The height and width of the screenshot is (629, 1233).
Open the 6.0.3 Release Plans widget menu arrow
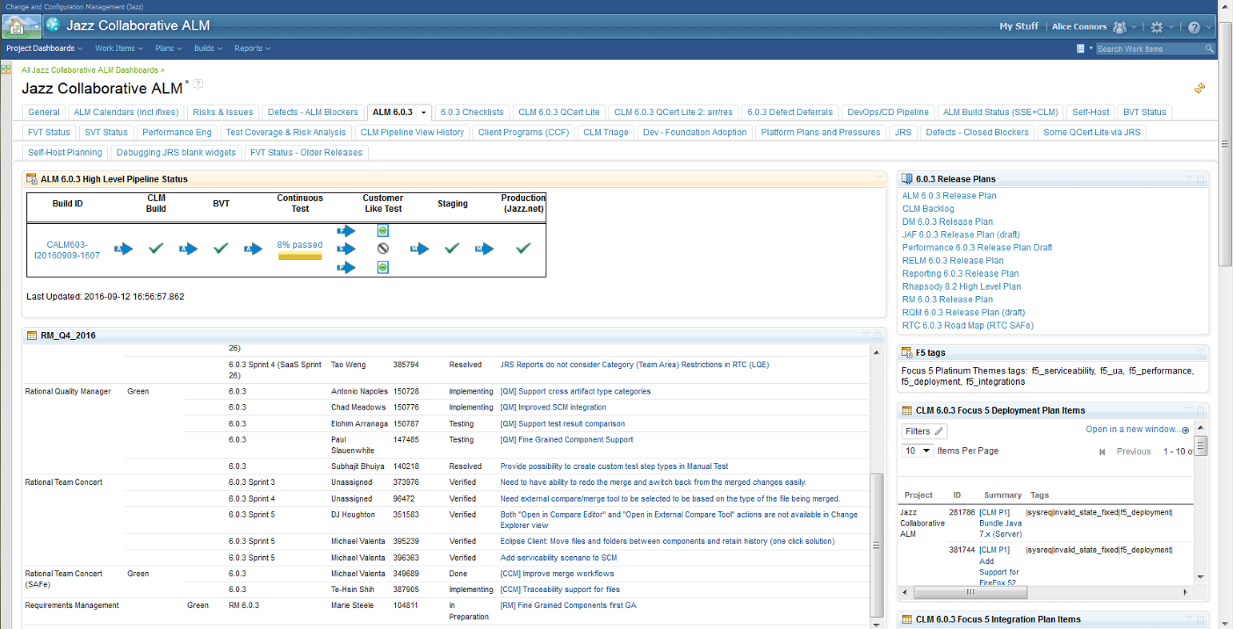[x=1189, y=179]
